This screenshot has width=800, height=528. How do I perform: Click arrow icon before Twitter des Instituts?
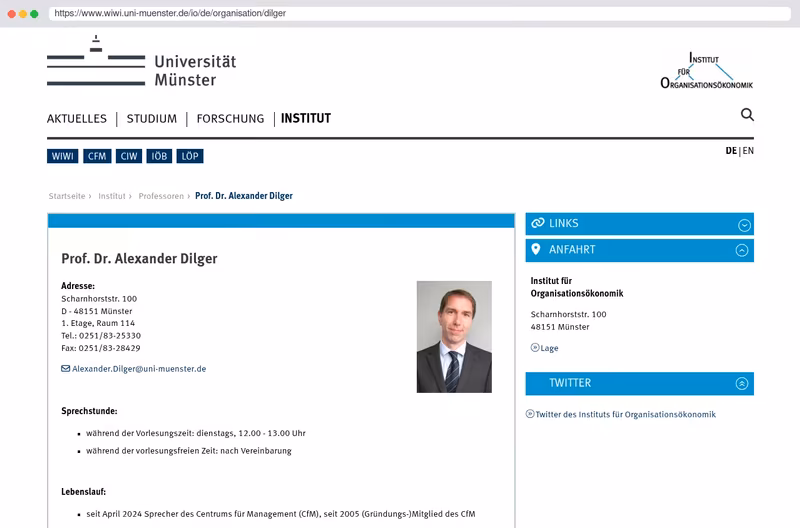[530, 414]
